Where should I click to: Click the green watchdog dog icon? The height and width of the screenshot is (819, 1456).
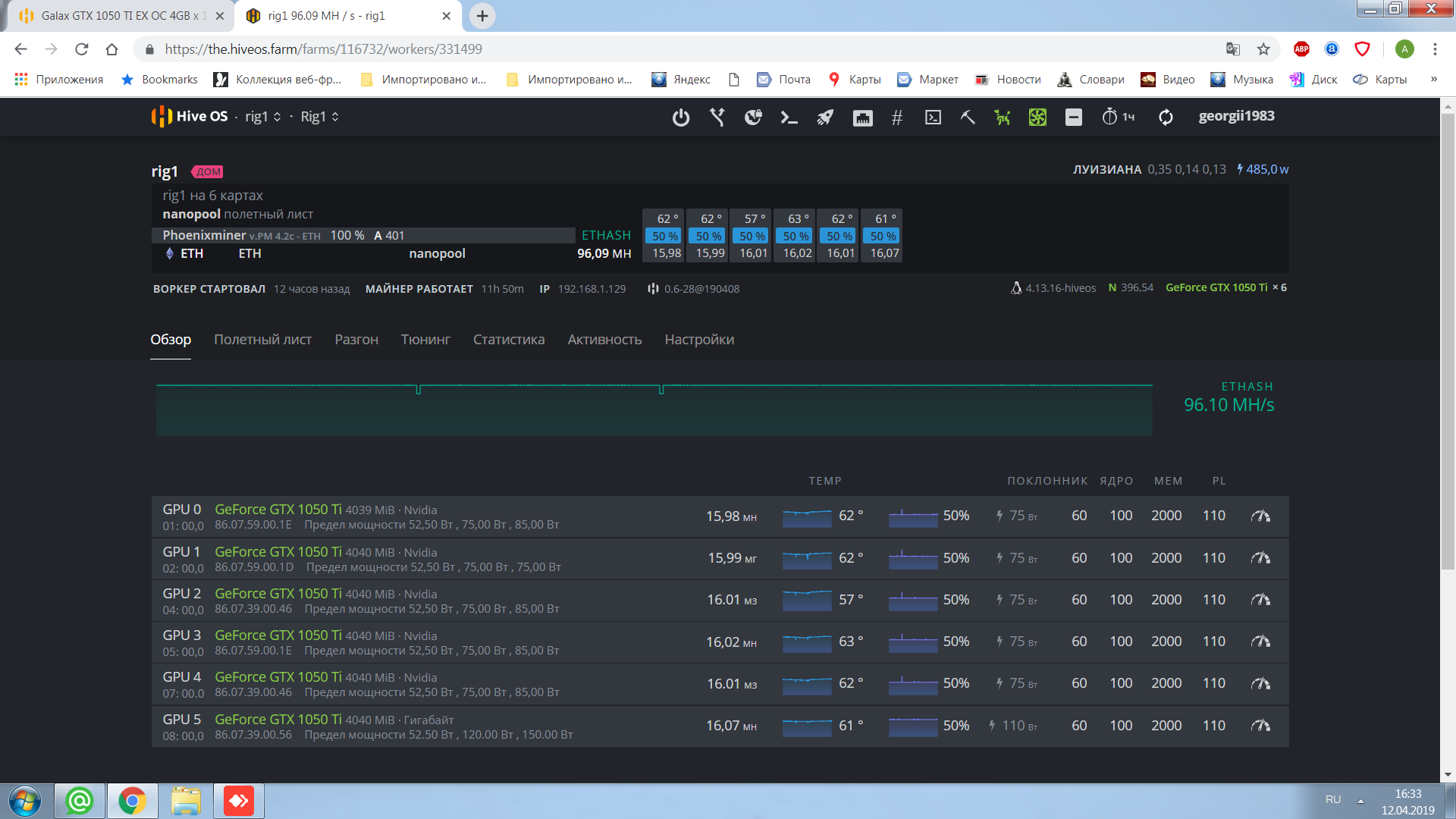tap(1003, 117)
